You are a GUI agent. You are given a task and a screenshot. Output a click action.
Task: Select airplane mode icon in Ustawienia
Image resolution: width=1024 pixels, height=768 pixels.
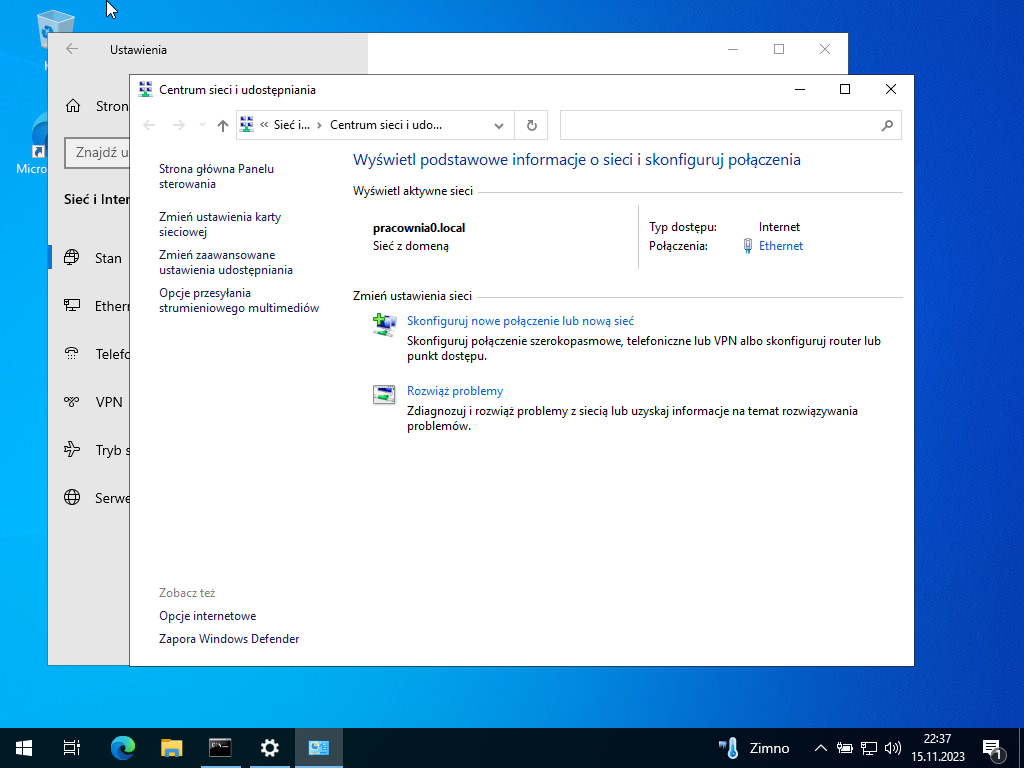[72, 449]
